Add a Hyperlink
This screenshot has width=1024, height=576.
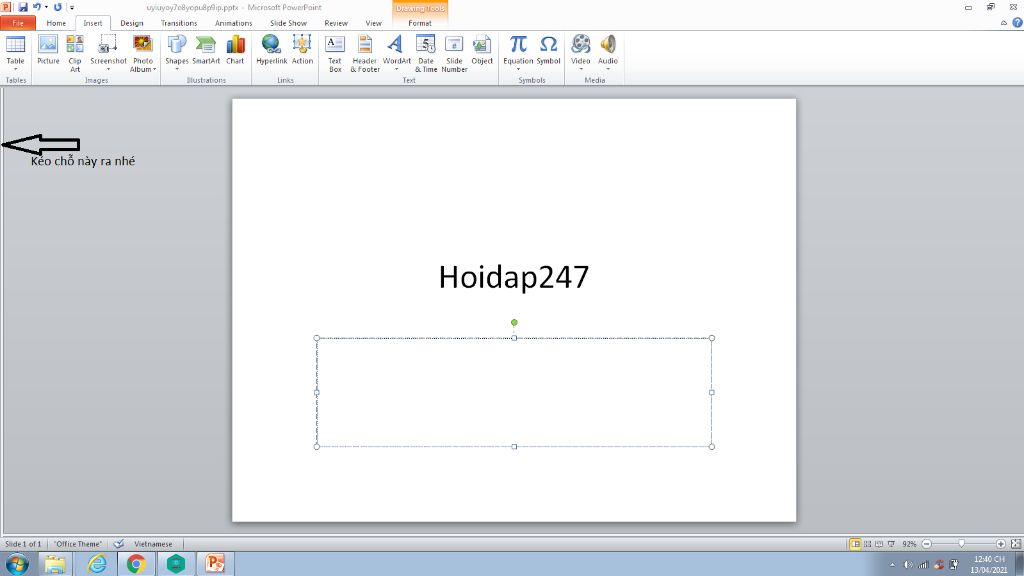tap(271, 50)
